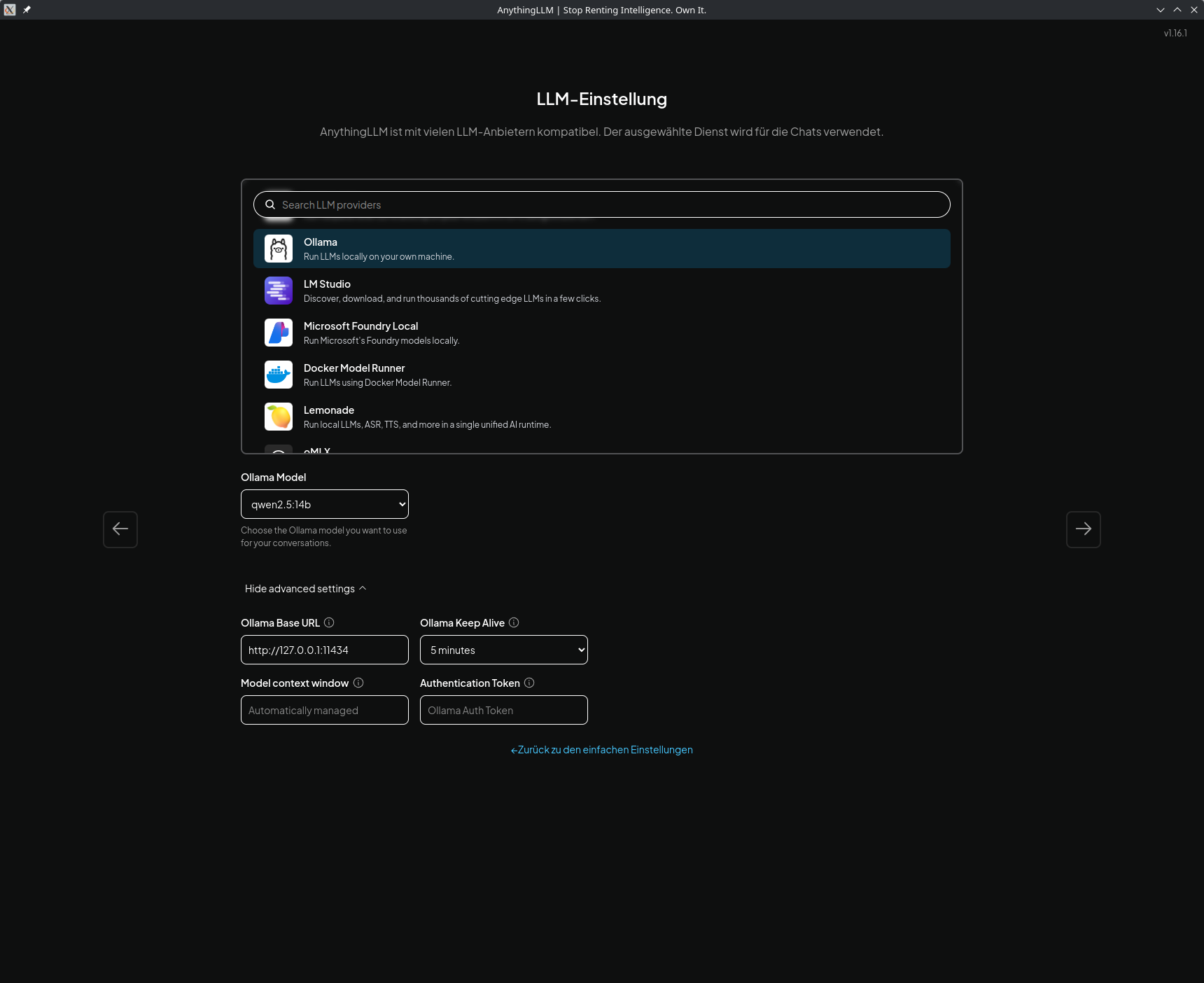Open Ollama Keep Alive info icon
This screenshot has width=1204, height=983.
pos(514,622)
